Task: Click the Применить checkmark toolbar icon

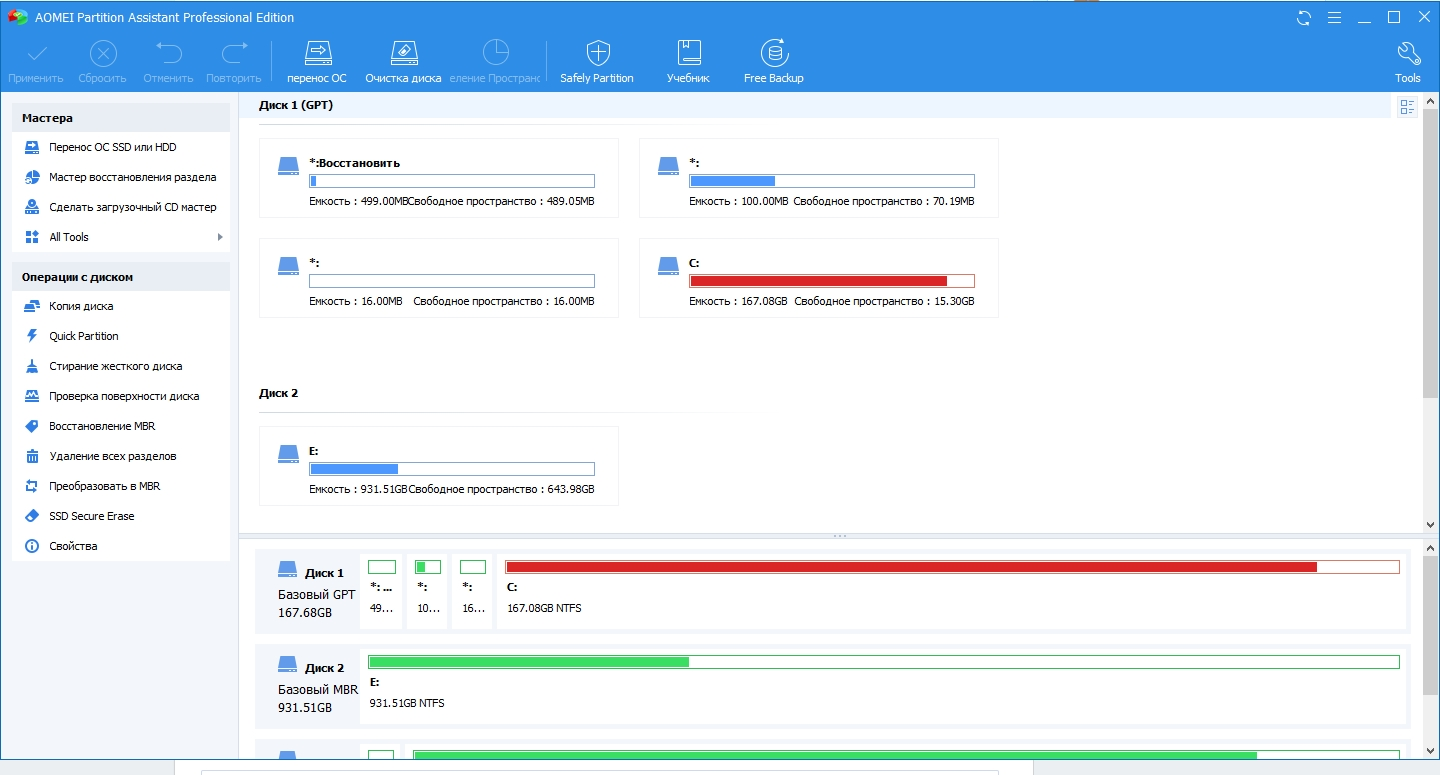Action: tap(36, 54)
